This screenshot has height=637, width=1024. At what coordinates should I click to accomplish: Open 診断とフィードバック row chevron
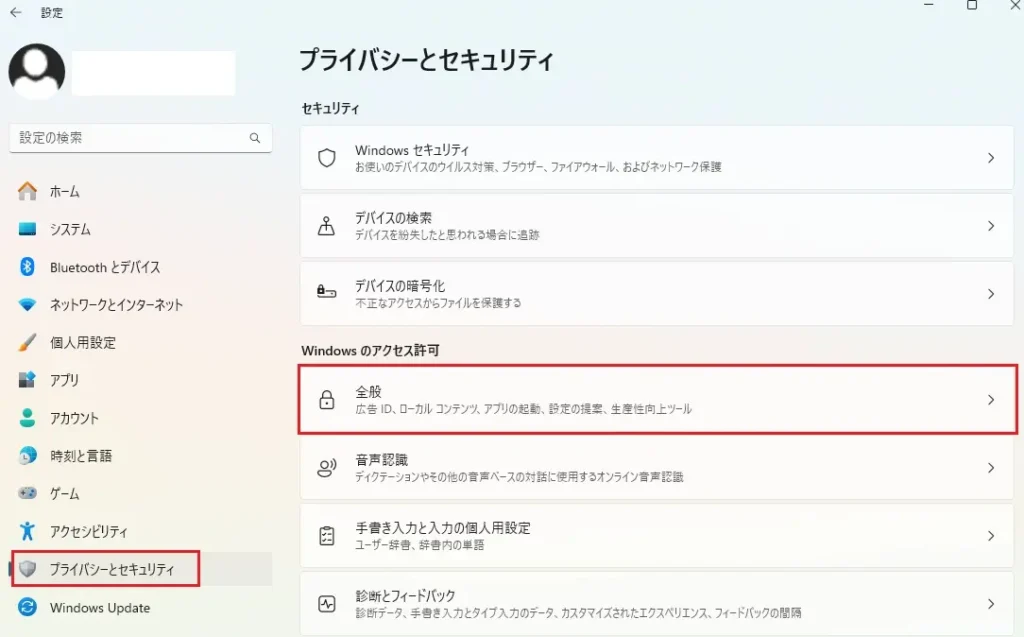click(x=991, y=604)
